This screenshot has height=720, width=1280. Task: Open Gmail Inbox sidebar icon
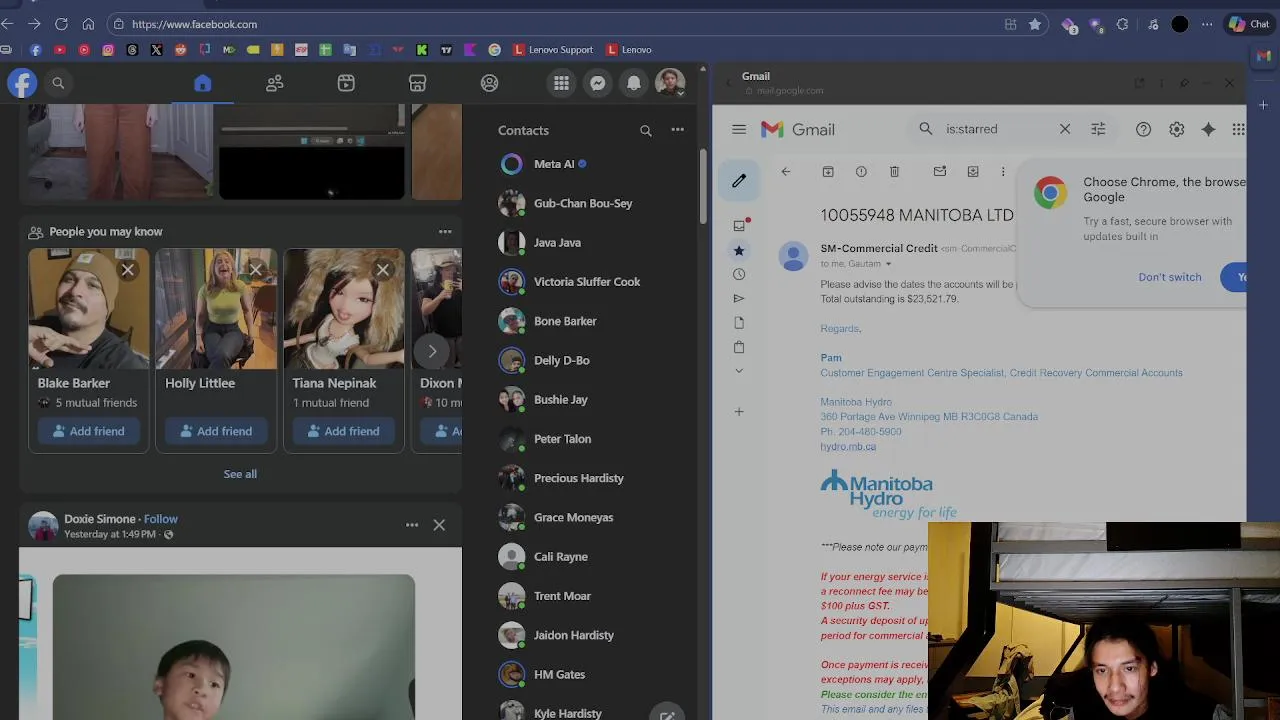739,226
